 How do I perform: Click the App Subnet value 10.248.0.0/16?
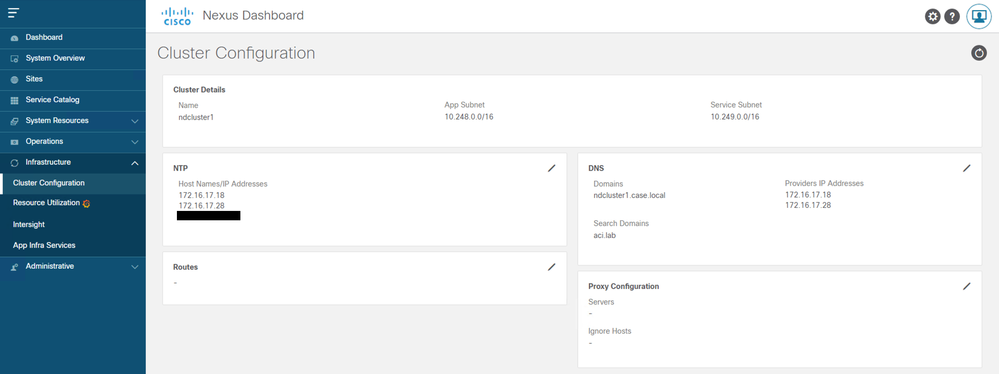(x=469, y=117)
